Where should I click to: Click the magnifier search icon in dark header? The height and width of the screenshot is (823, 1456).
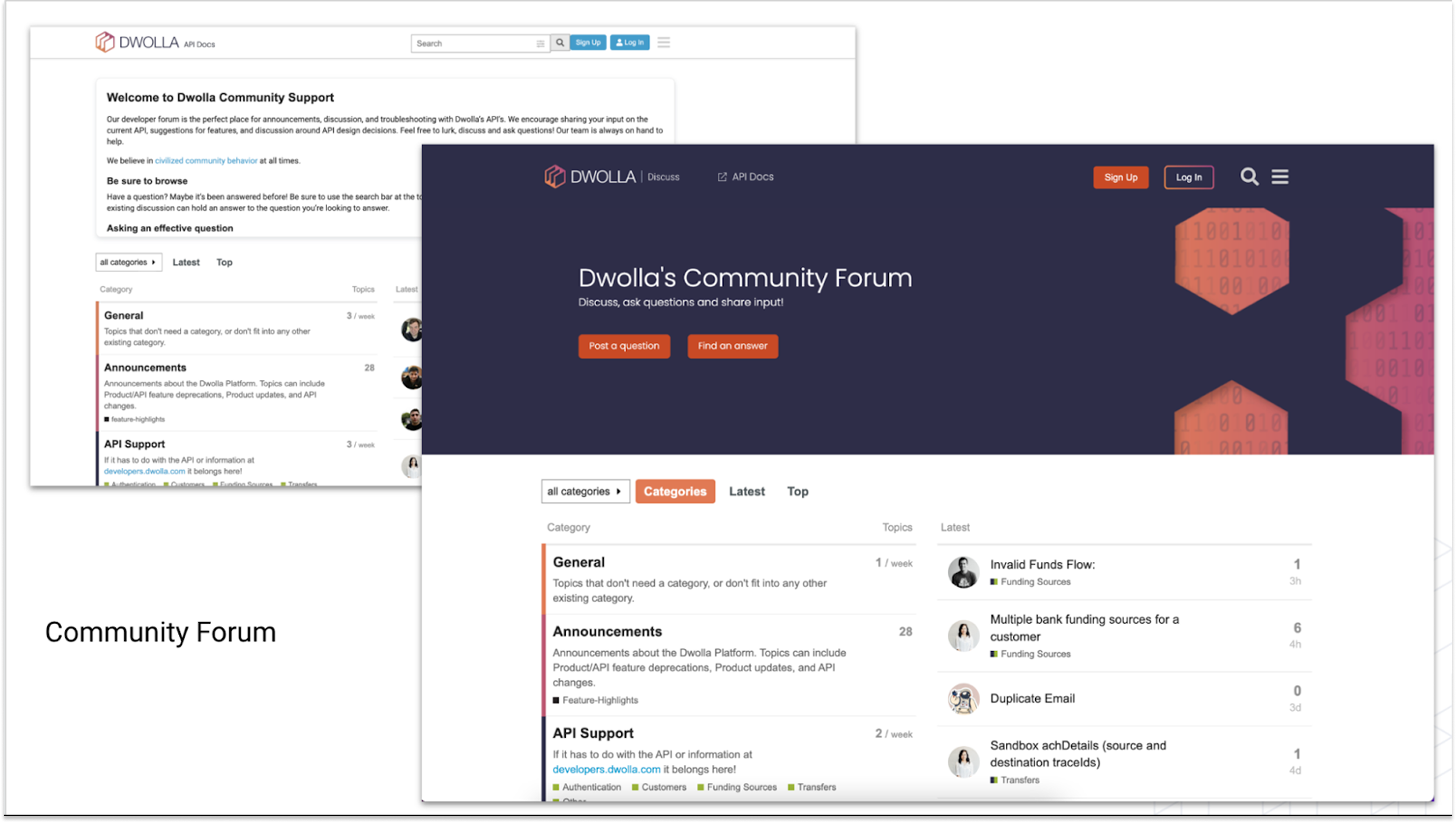coord(1249,177)
